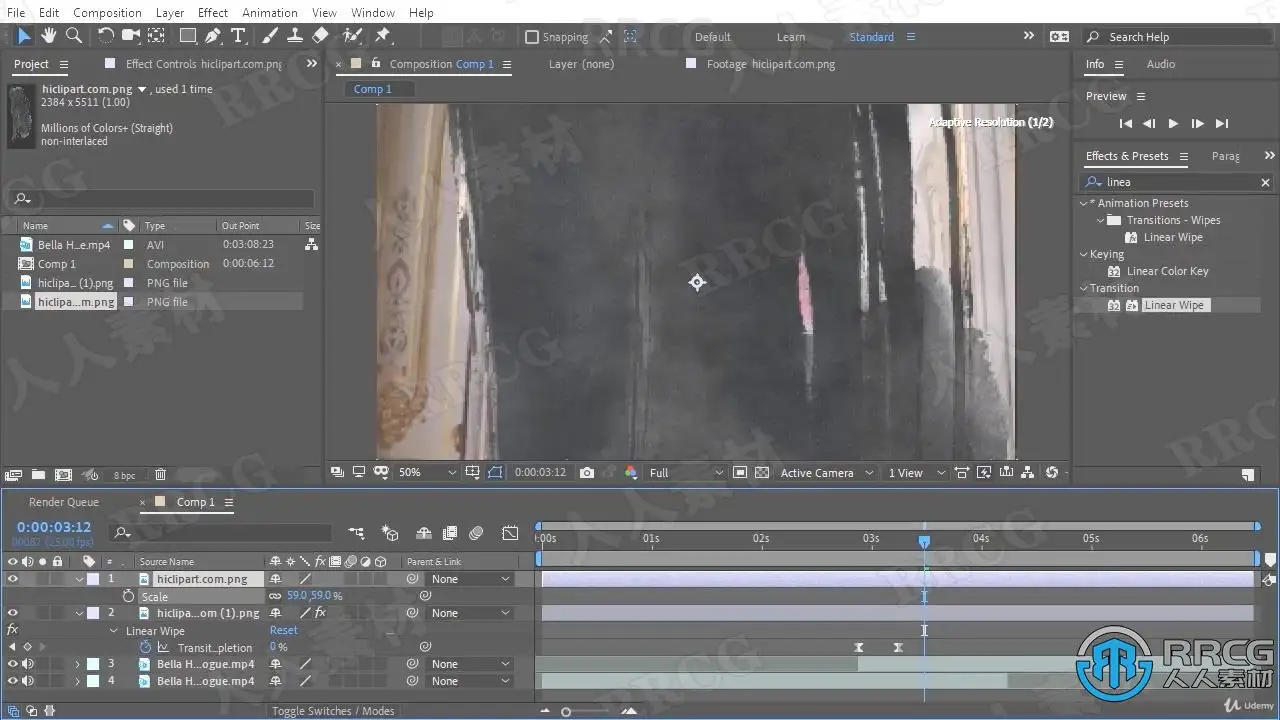Select the Hand tool in toolbar
The image size is (1280, 720).
point(48,36)
